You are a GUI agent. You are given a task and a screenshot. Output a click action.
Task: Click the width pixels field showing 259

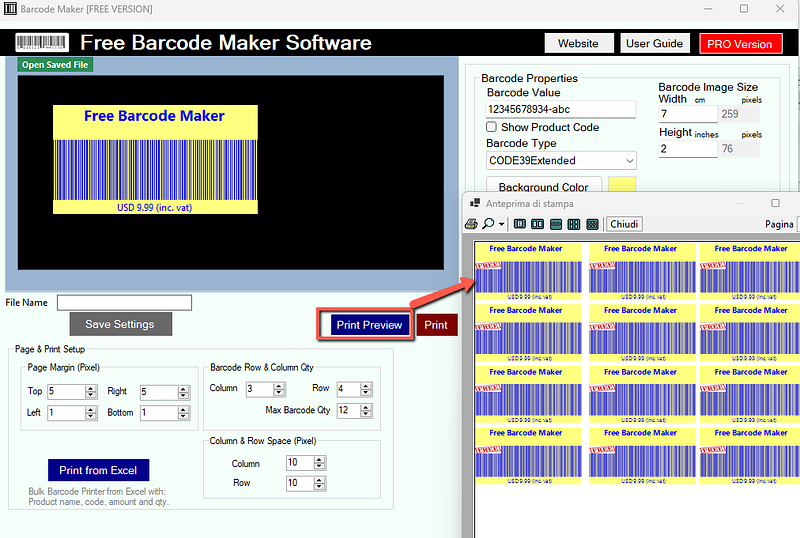coord(739,114)
